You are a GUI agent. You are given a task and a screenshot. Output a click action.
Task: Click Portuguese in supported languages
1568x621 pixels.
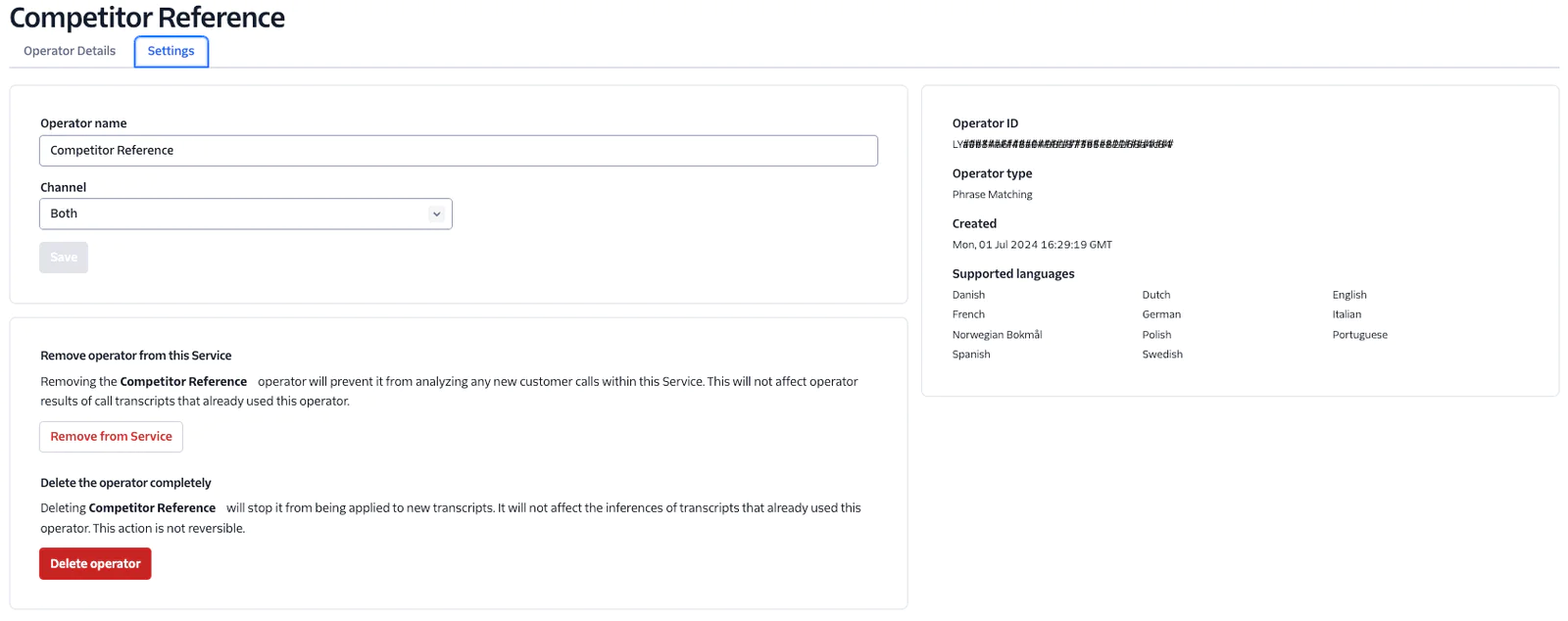(x=1359, y=335)
